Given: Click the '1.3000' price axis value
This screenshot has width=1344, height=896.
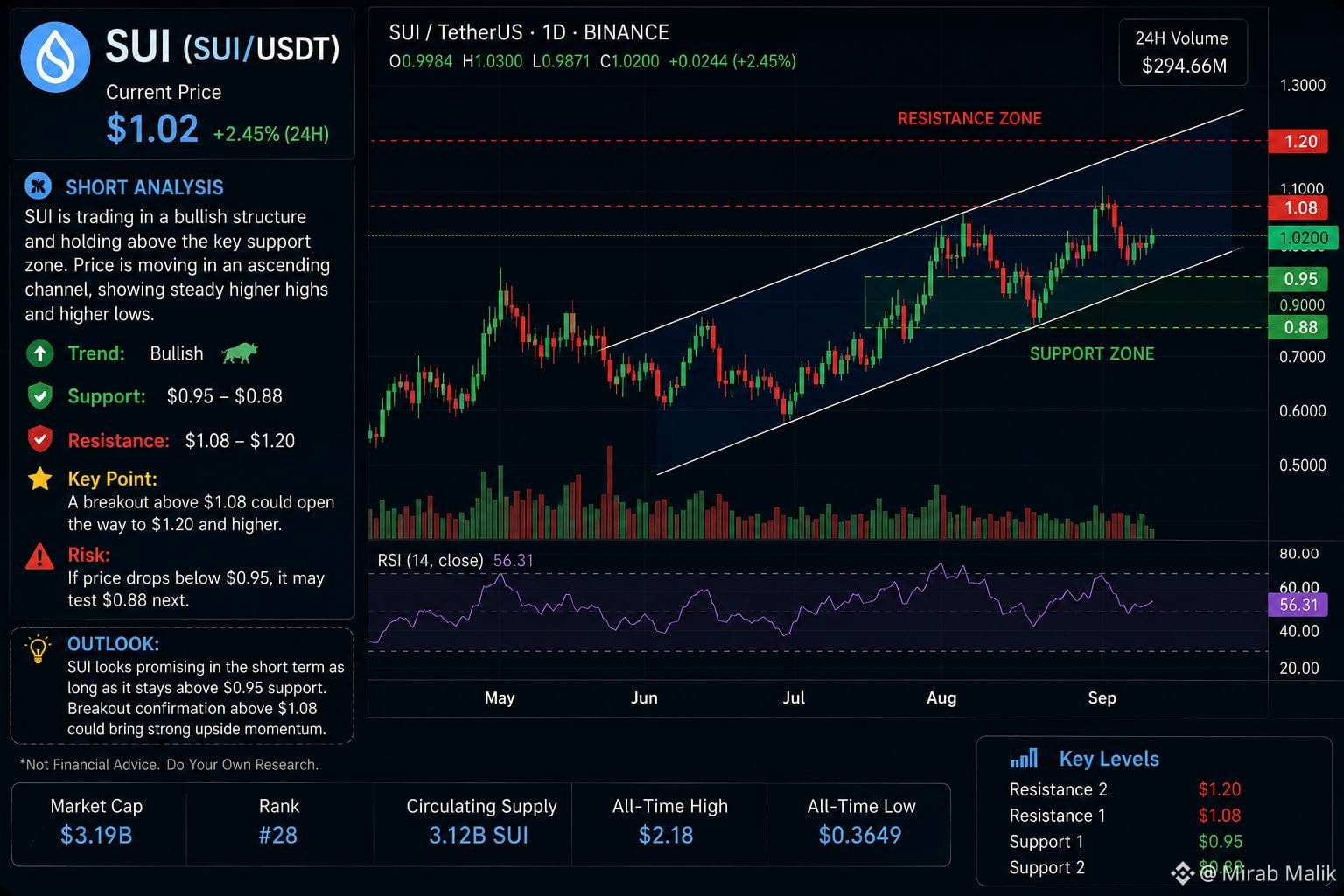Looking at the screenshot, I should coord(1302,85).
